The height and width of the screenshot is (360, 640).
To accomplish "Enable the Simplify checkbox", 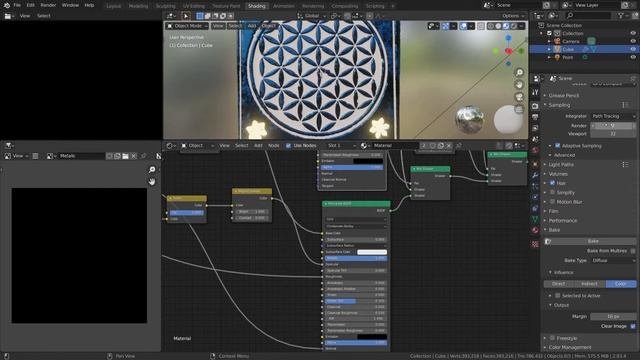I will pos(552,192).
